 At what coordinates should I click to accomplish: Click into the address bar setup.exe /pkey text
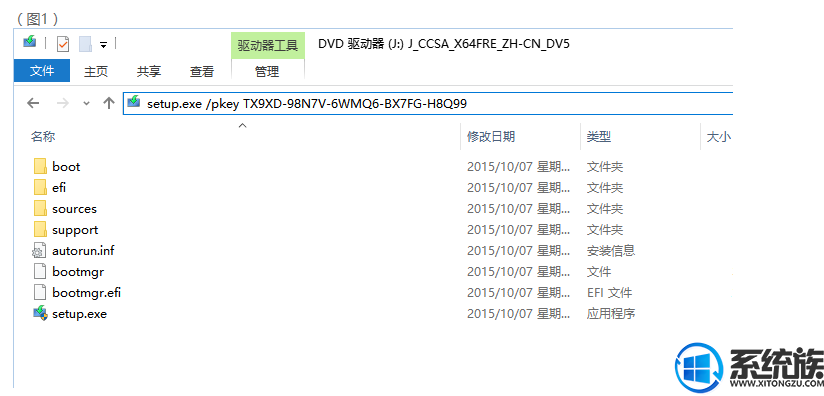tap(307, 104)
